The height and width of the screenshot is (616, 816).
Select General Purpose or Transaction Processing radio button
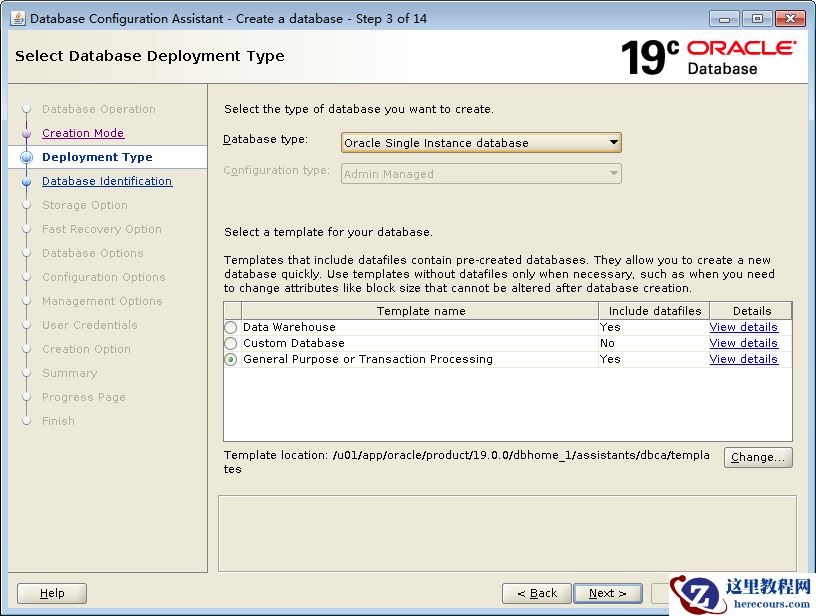[231, 360]
